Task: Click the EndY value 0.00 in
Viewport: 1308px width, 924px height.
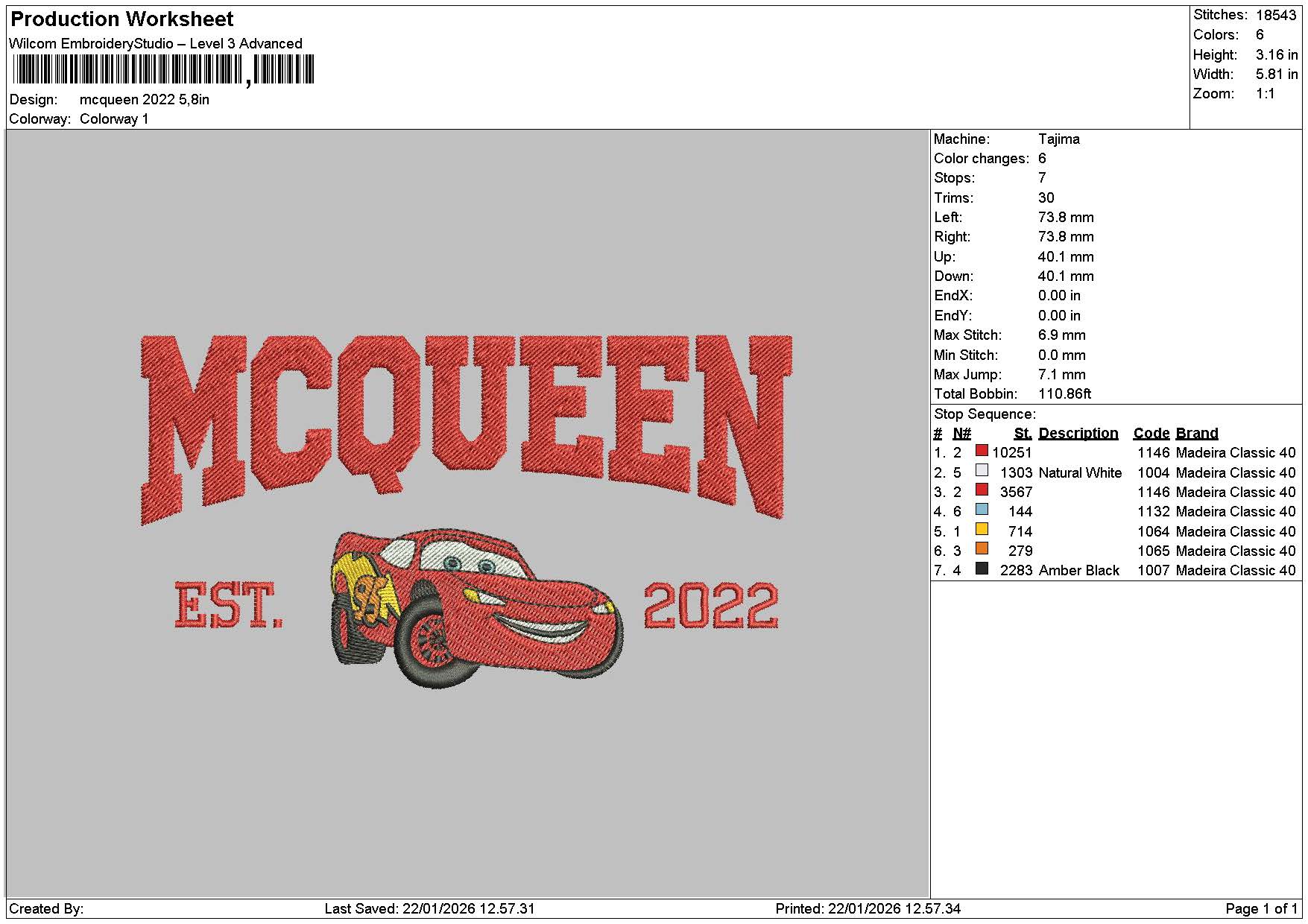Action: click(1059, 316)
